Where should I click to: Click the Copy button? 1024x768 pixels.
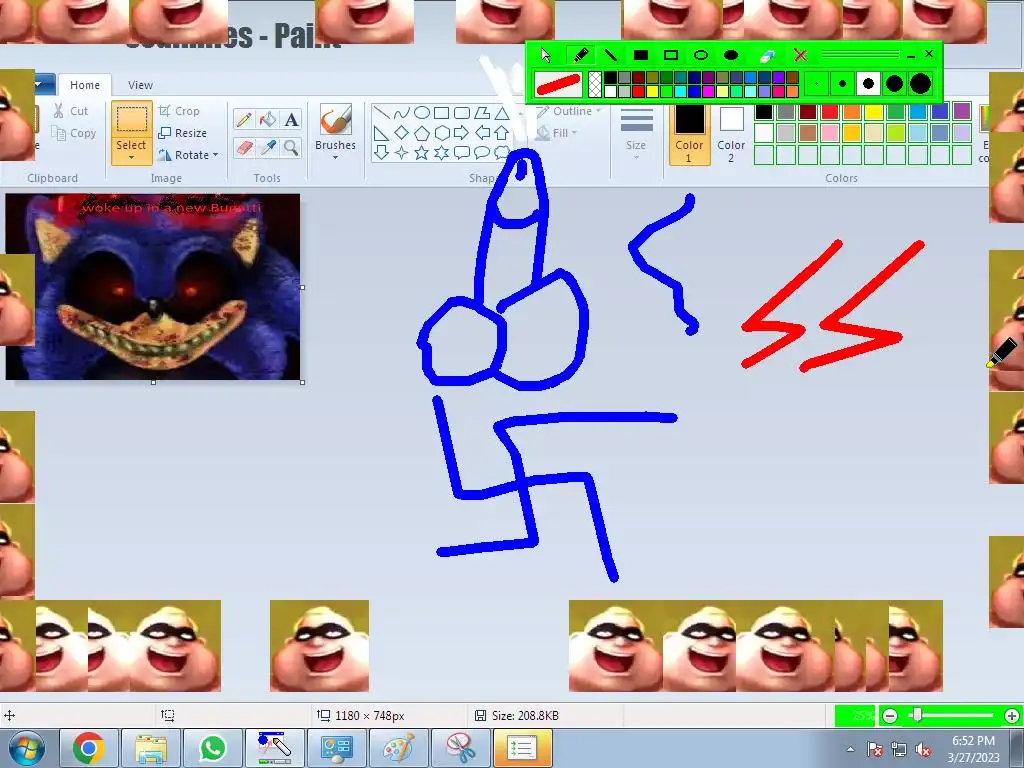click(x=74, y=133)
